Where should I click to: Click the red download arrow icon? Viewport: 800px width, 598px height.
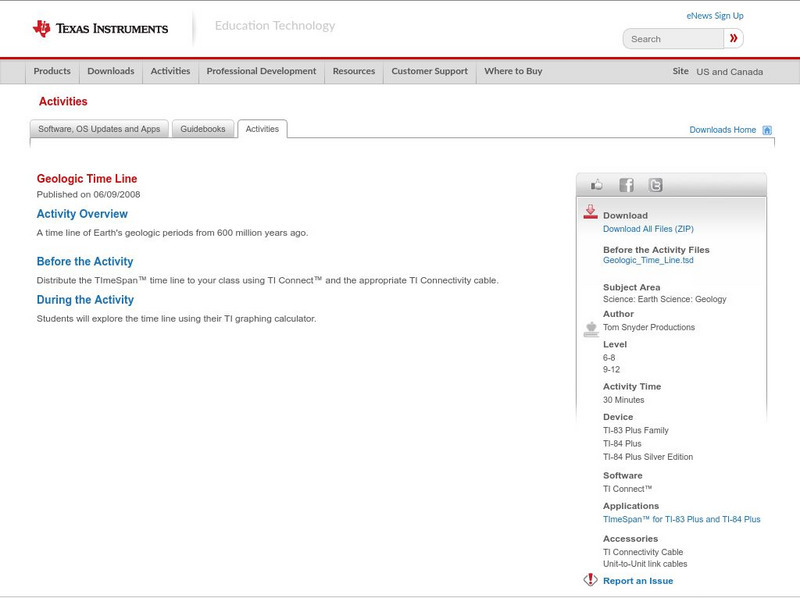(590, 212)
